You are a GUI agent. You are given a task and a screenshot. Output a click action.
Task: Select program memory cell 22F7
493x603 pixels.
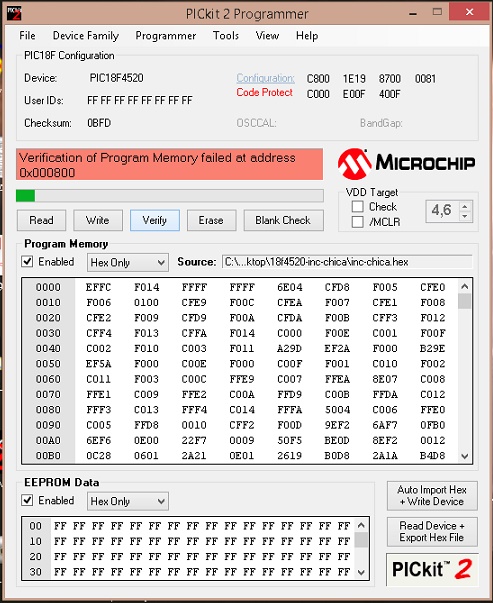pos(194,441)
